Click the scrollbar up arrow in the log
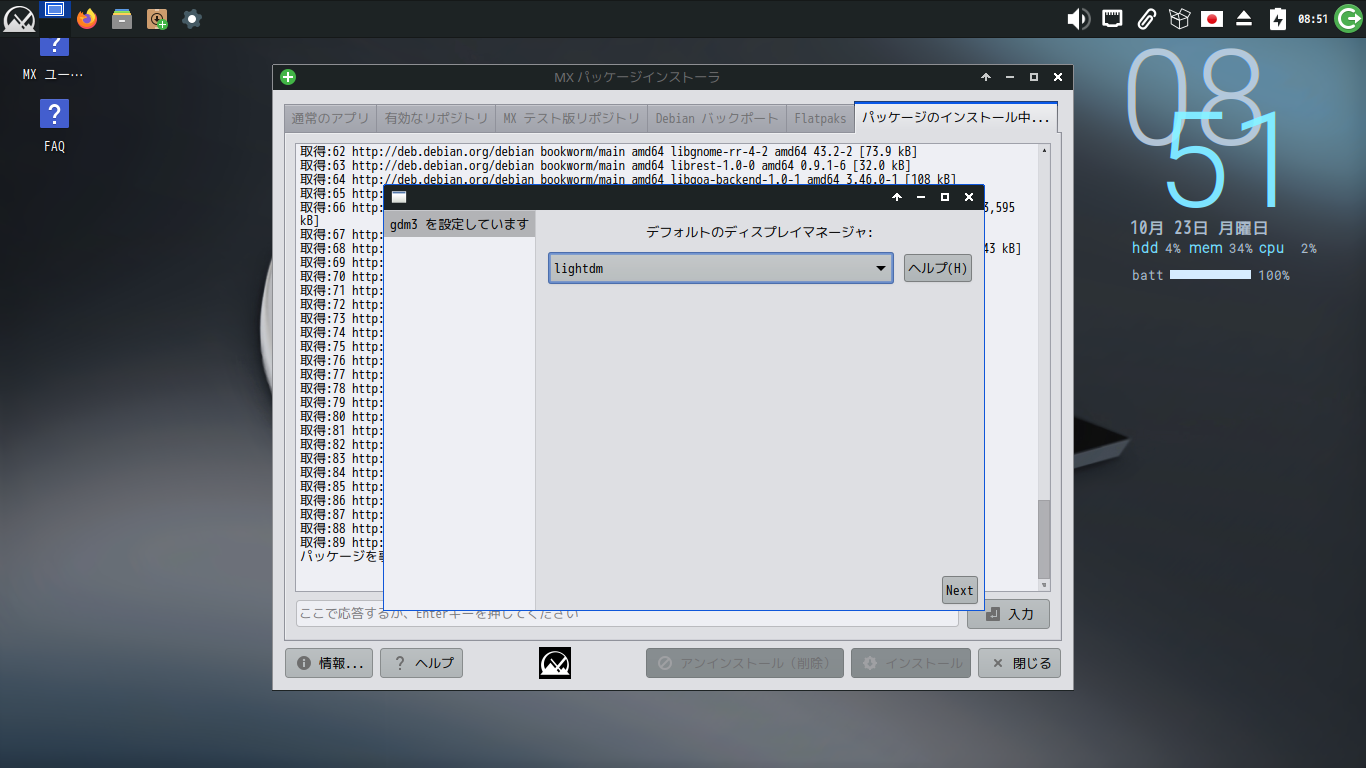 [x=1044, y=150]
